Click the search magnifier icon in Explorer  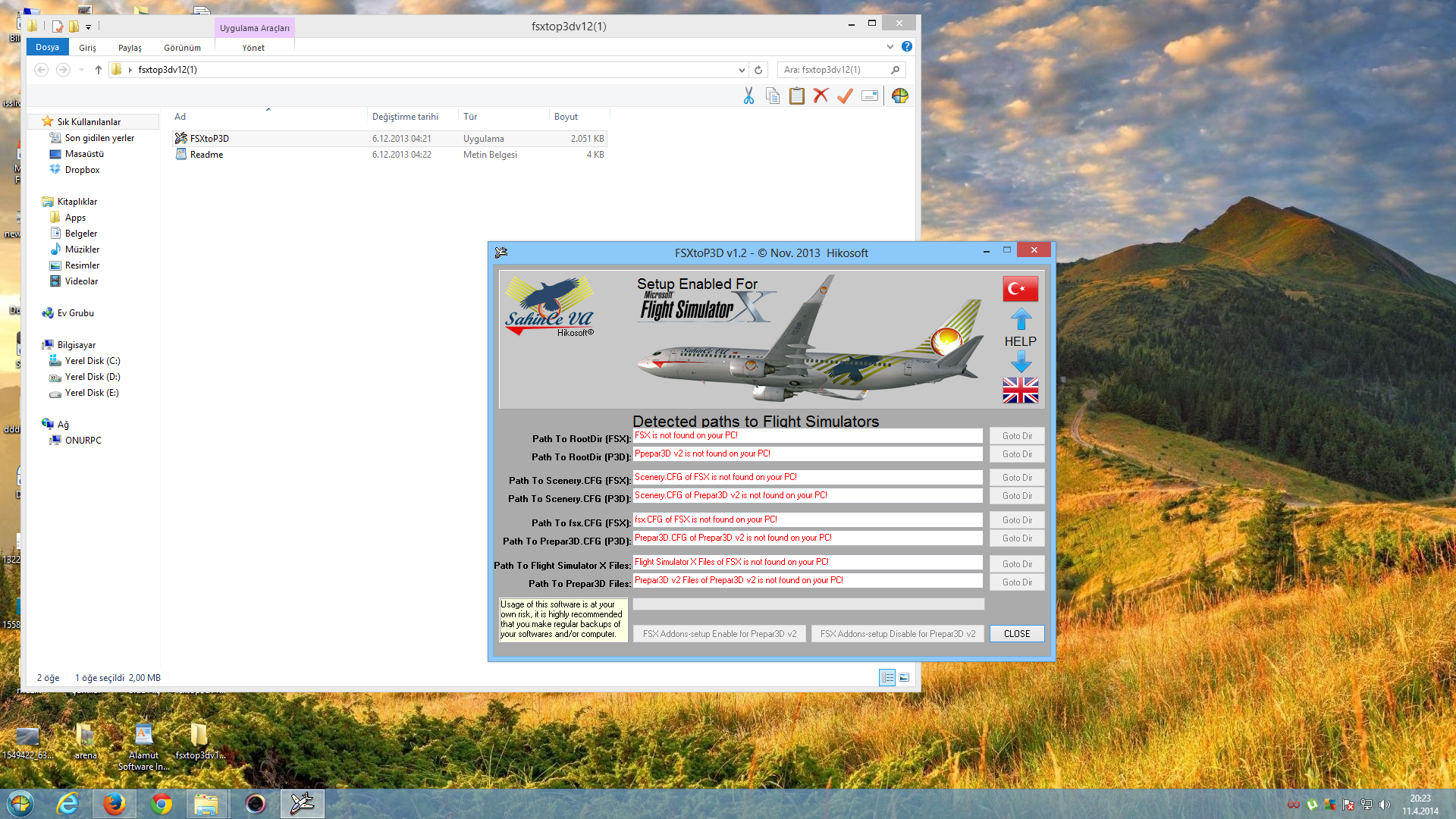[896, 70]
